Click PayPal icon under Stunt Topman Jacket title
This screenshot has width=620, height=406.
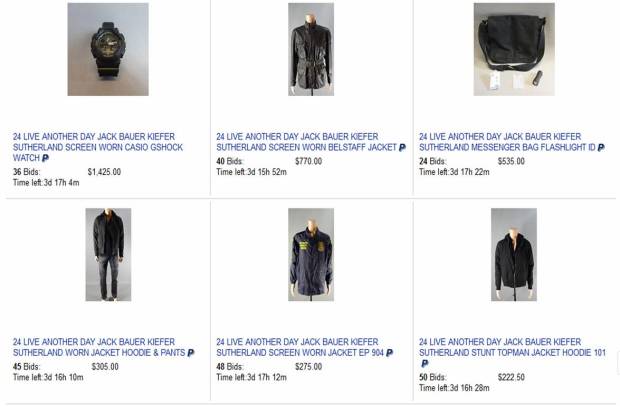425,363
